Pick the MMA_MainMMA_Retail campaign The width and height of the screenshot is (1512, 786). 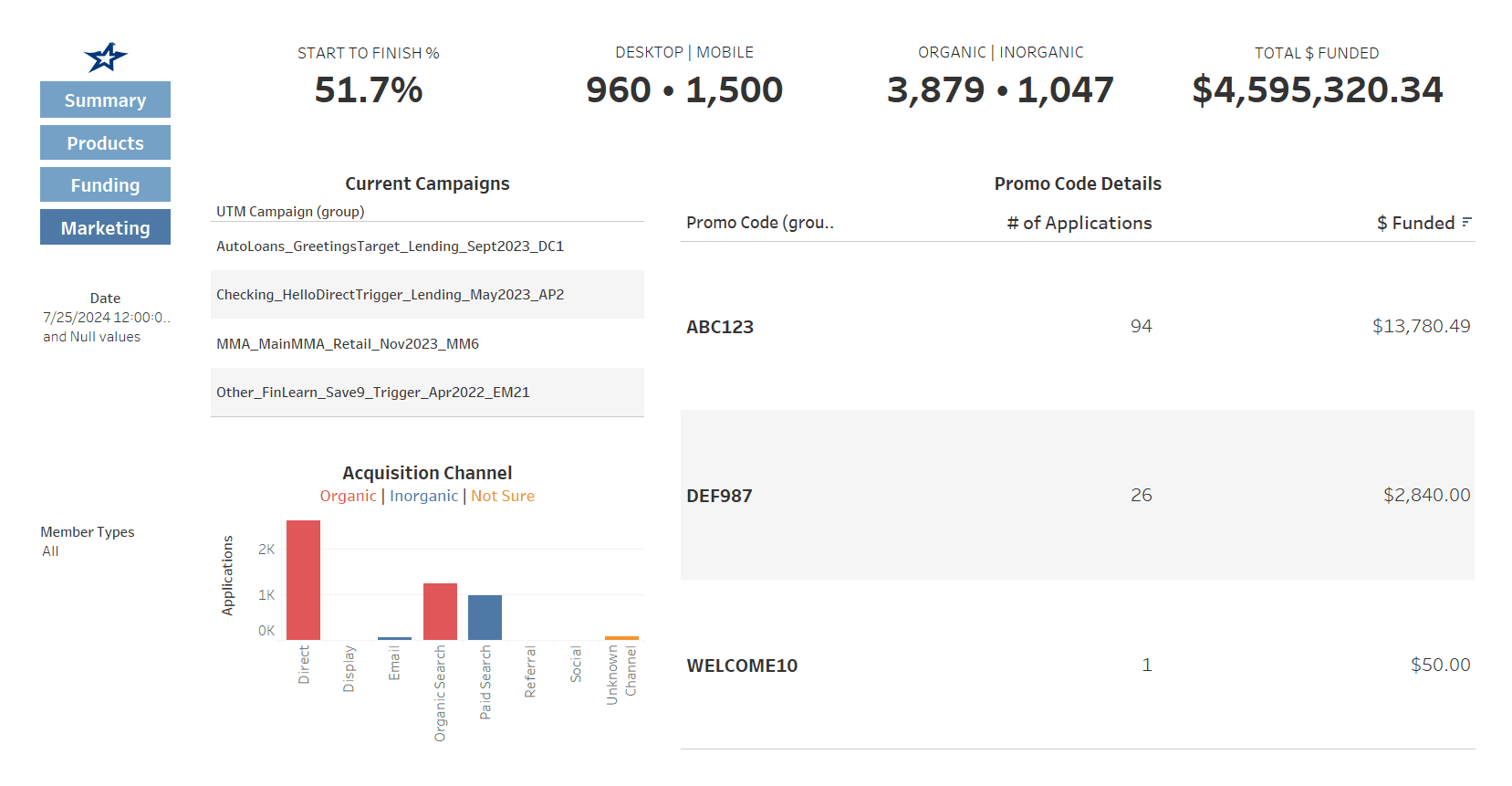pos(348,344)
